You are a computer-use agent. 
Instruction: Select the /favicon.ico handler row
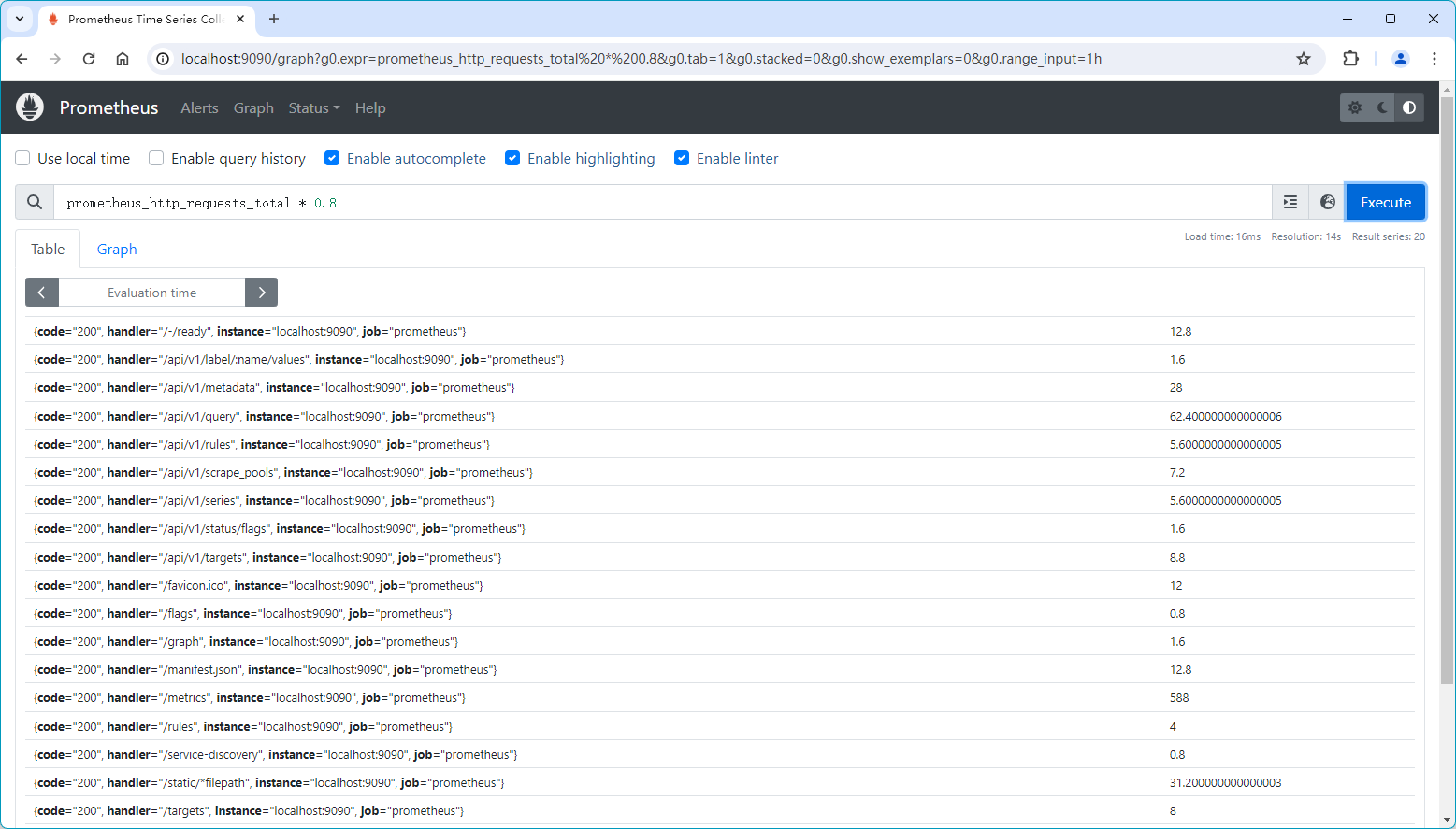point(719,585)
